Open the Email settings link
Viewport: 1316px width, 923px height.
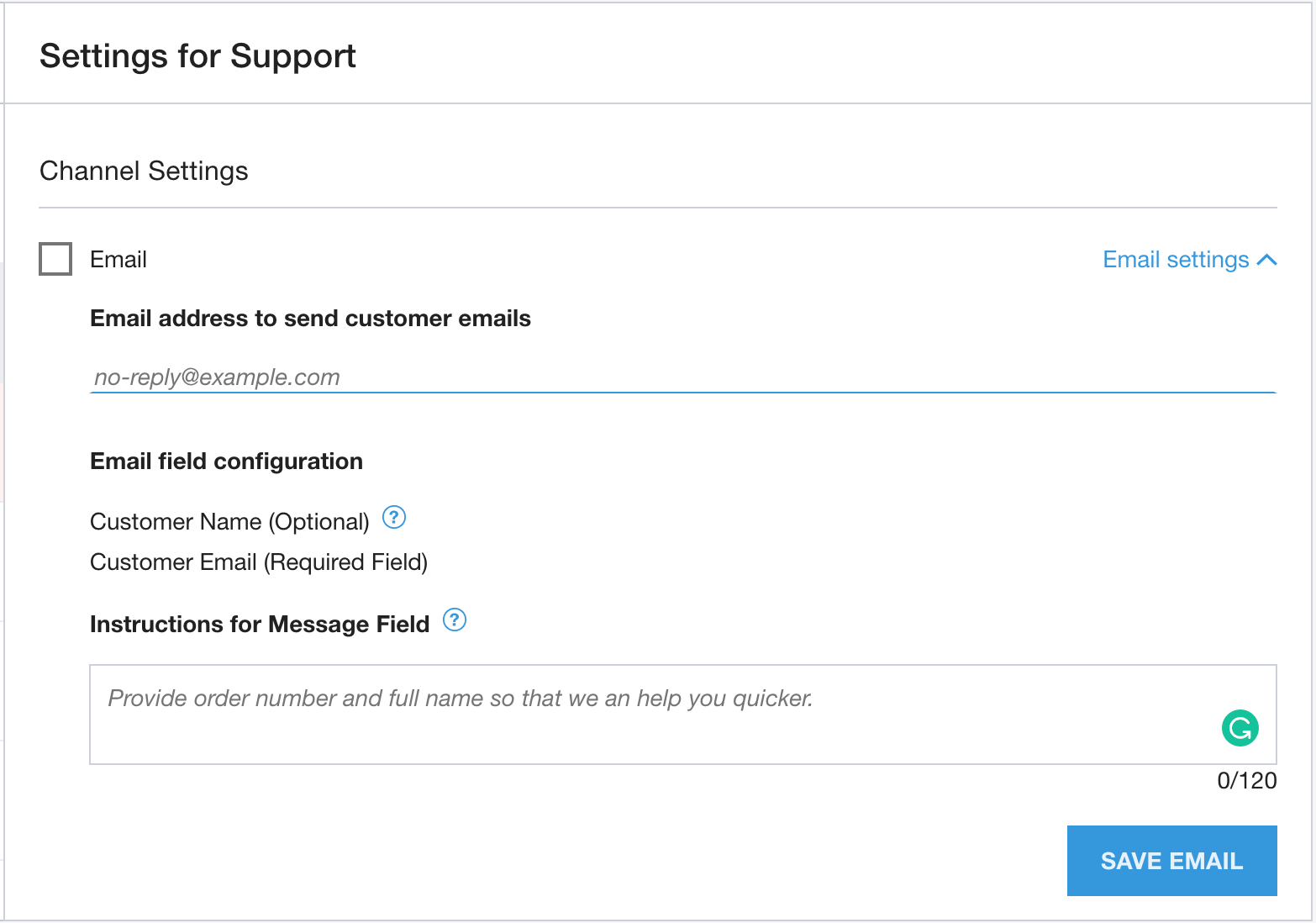[x=1175, y=260]
